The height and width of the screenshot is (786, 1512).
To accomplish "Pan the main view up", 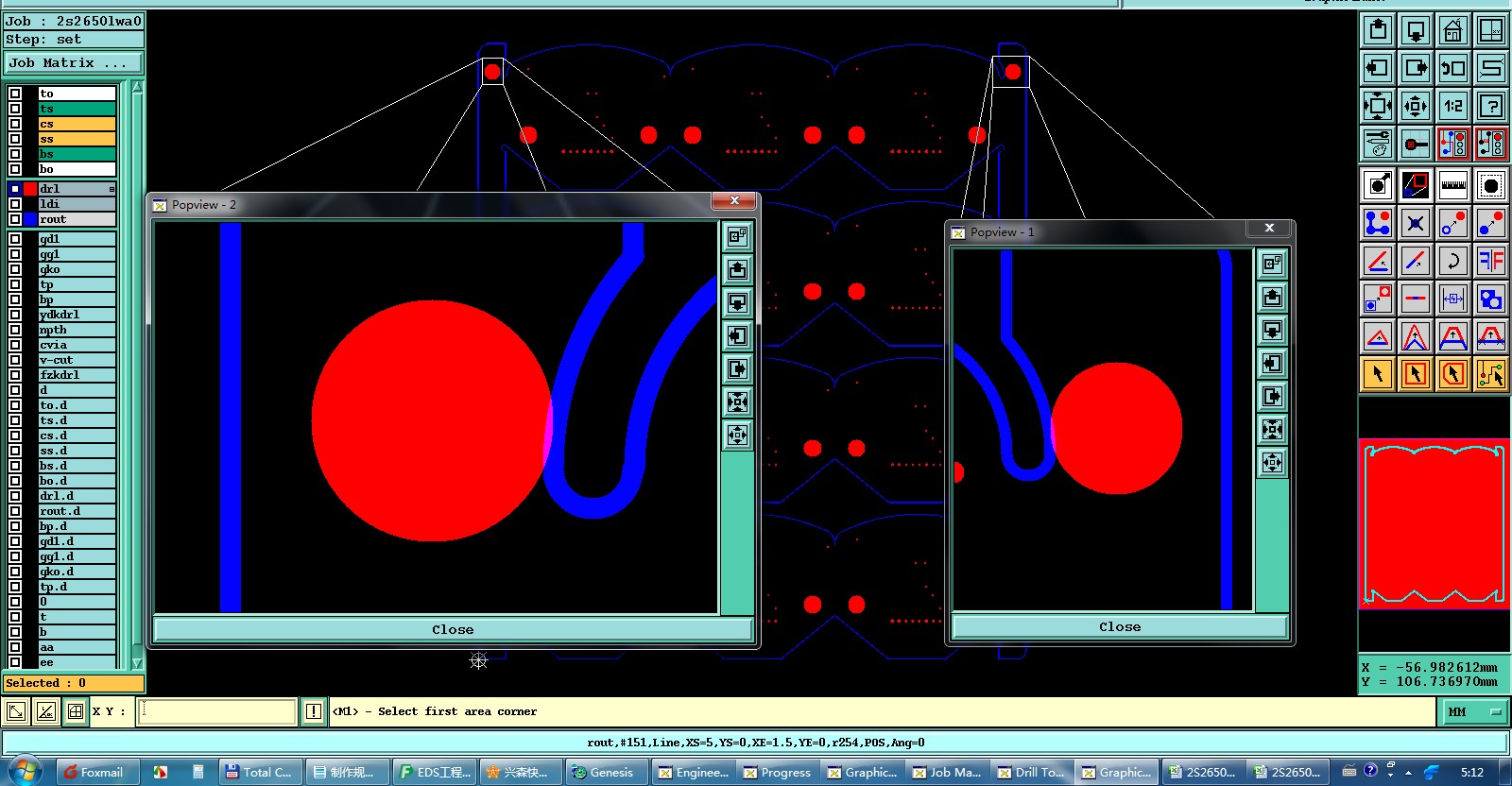I will pos(1378,30).
